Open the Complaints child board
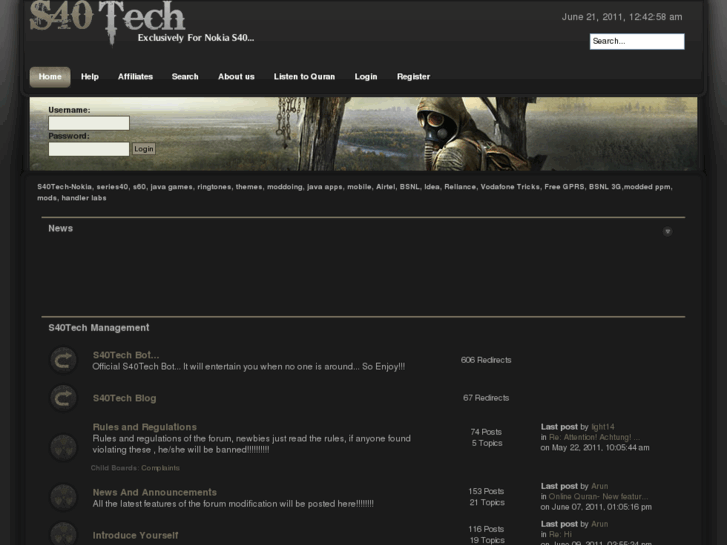The height and width of the screenshot is (545, 727). (160, 468)
